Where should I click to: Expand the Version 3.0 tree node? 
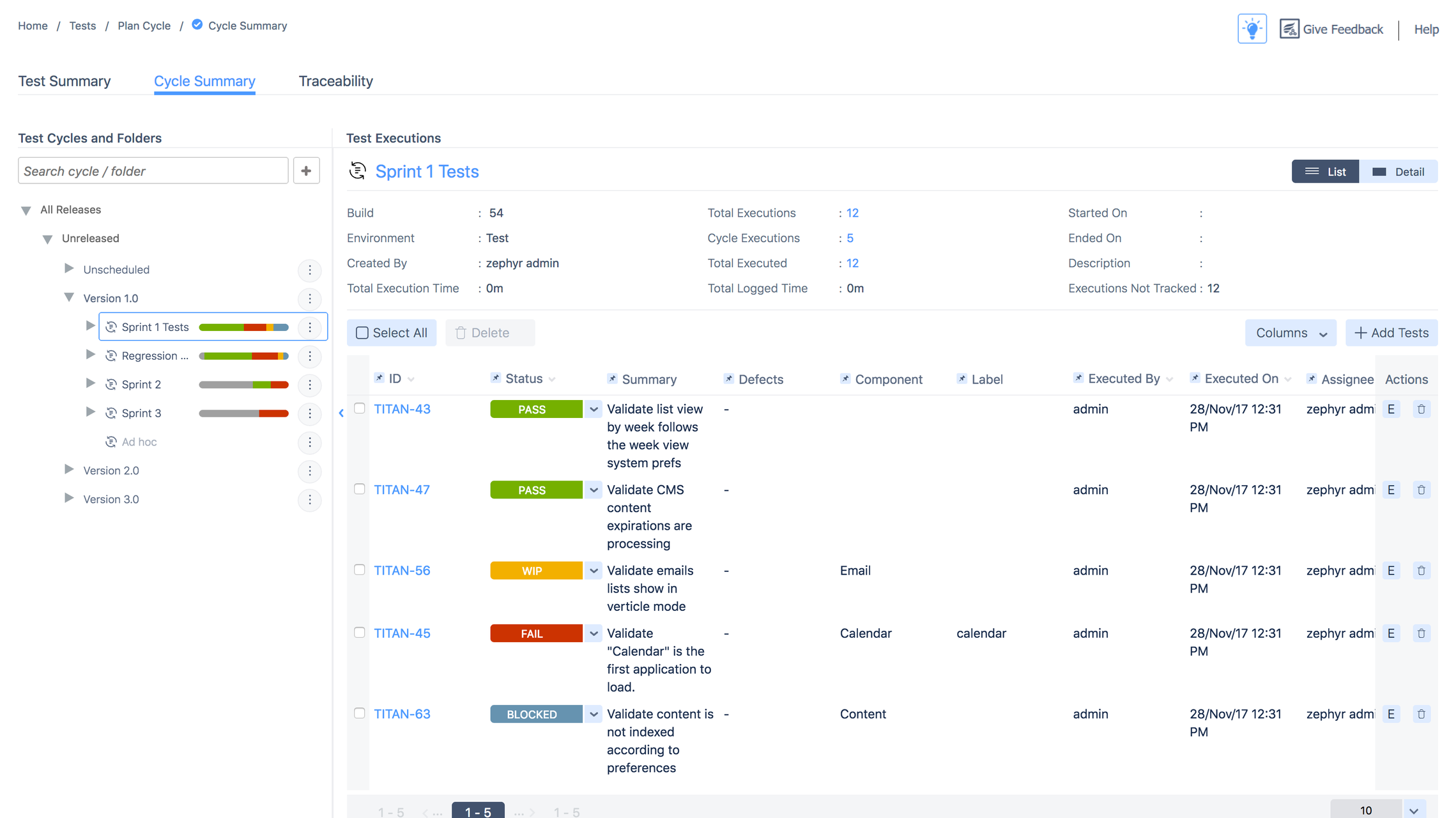[69, 498]
